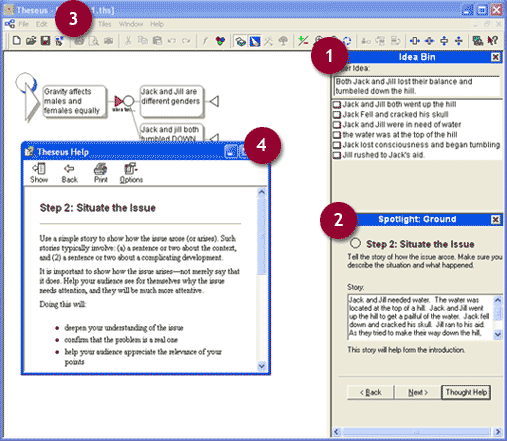Select the Step 2 Situate the Issue radio circle
The width and height of the screenshot is (507, 441).
click(x=355, y=243)
